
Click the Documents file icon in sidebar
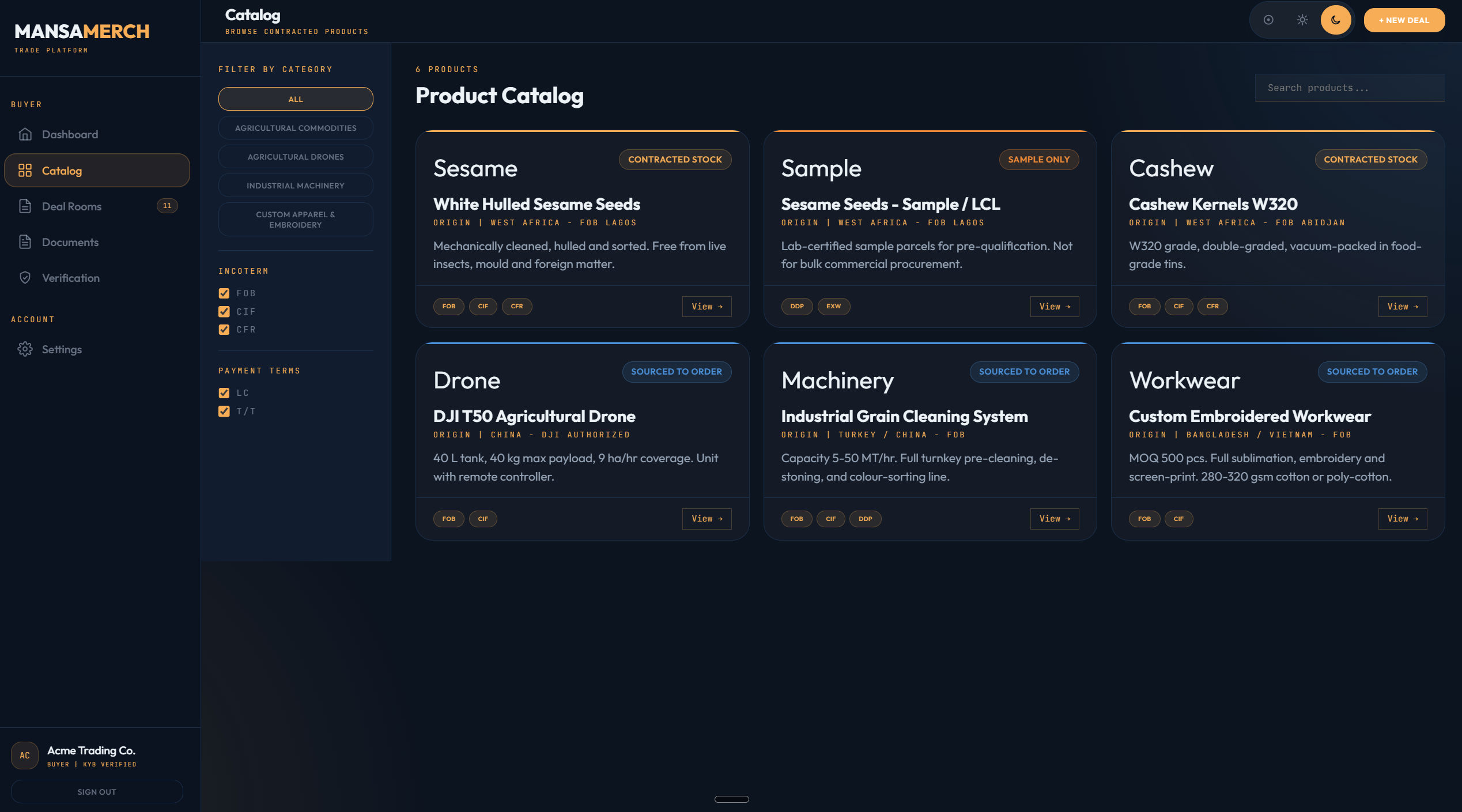click(25, 242)
